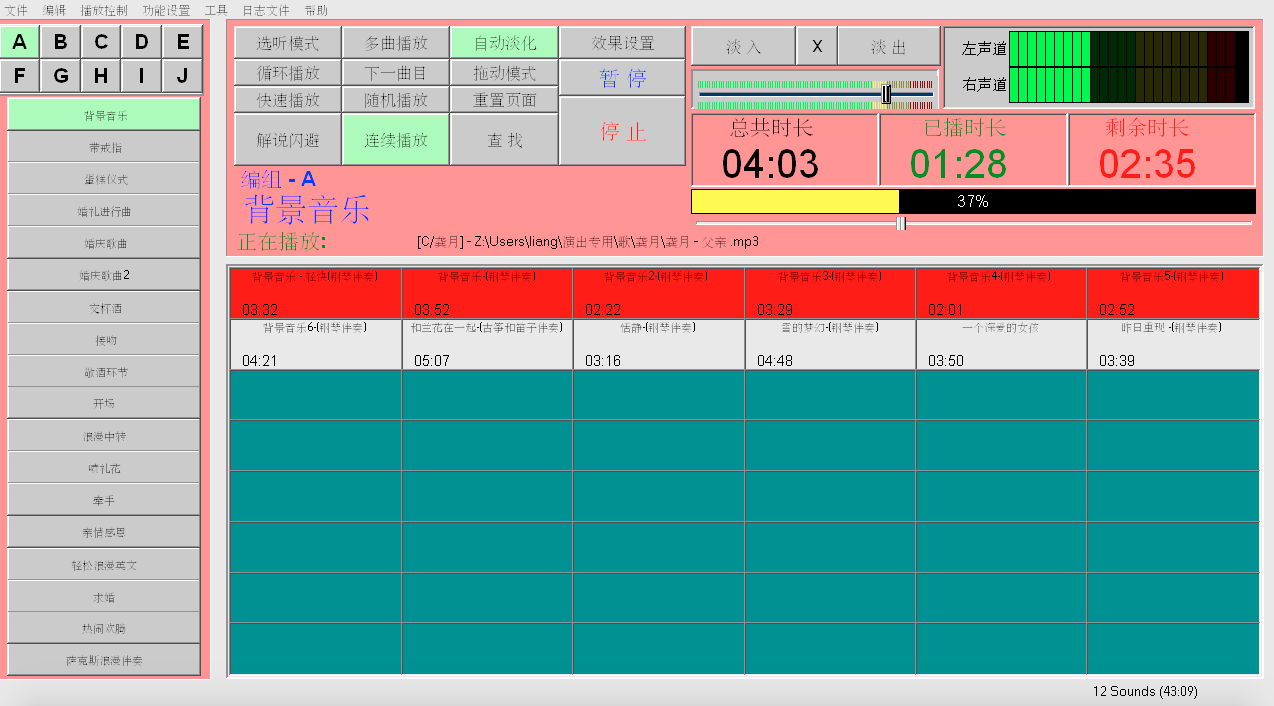The image size is (1274, 706).
Task: Play the 03:32 背景音乐-轻快 sound cell
Action: coord(316,293)
